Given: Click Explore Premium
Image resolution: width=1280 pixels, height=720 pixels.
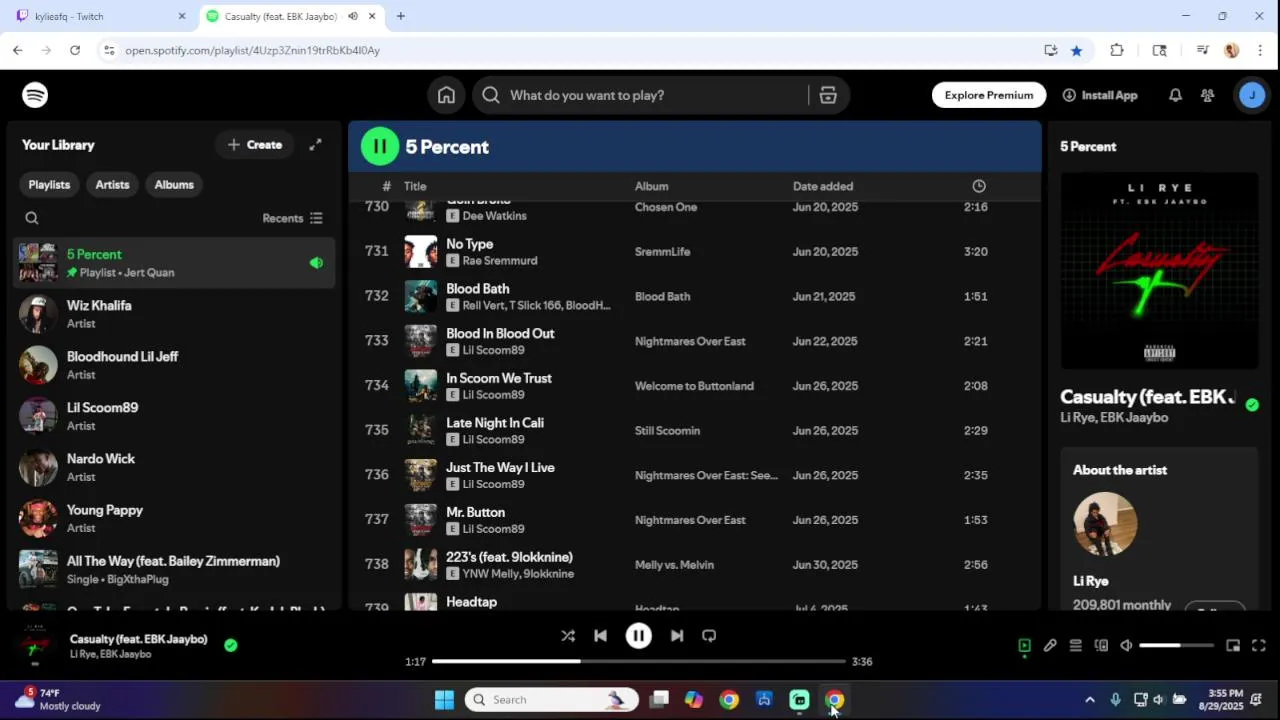Looking at the screenshot, I should point(989,95).
